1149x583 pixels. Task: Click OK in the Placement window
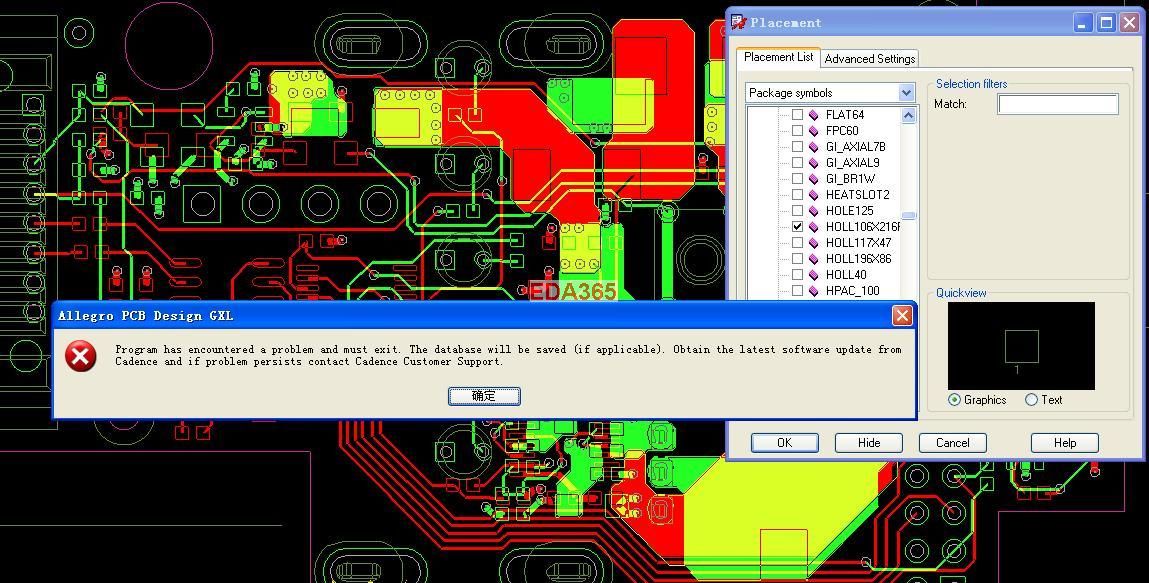(x=785, y=442)
